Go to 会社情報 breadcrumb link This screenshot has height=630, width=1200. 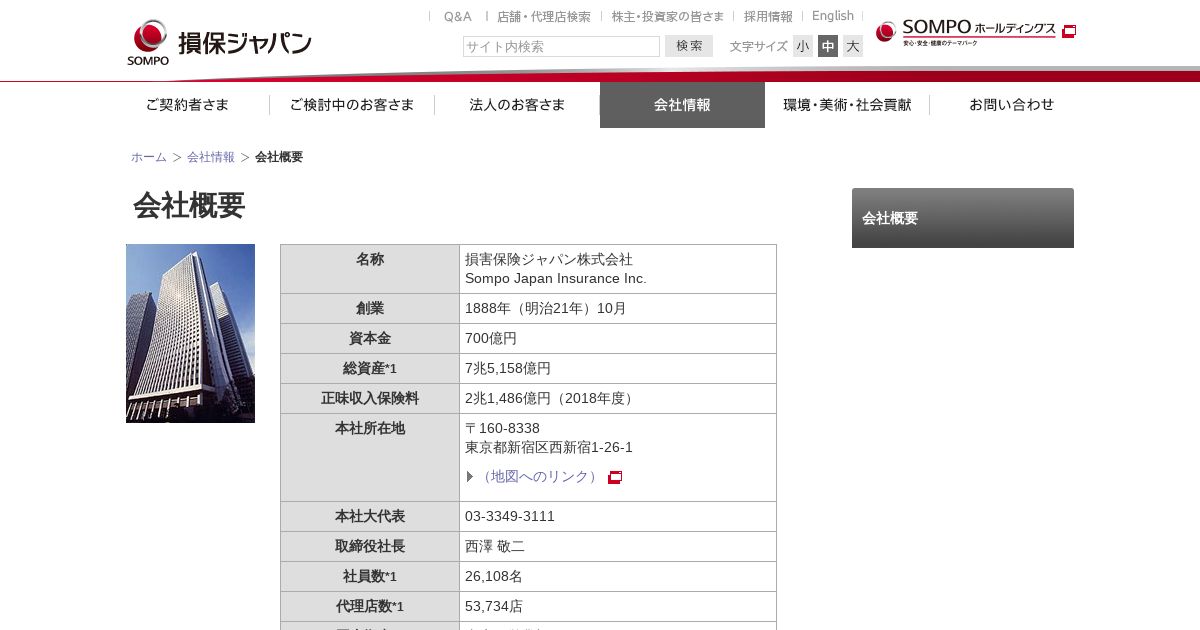click(x=211, y=157)
